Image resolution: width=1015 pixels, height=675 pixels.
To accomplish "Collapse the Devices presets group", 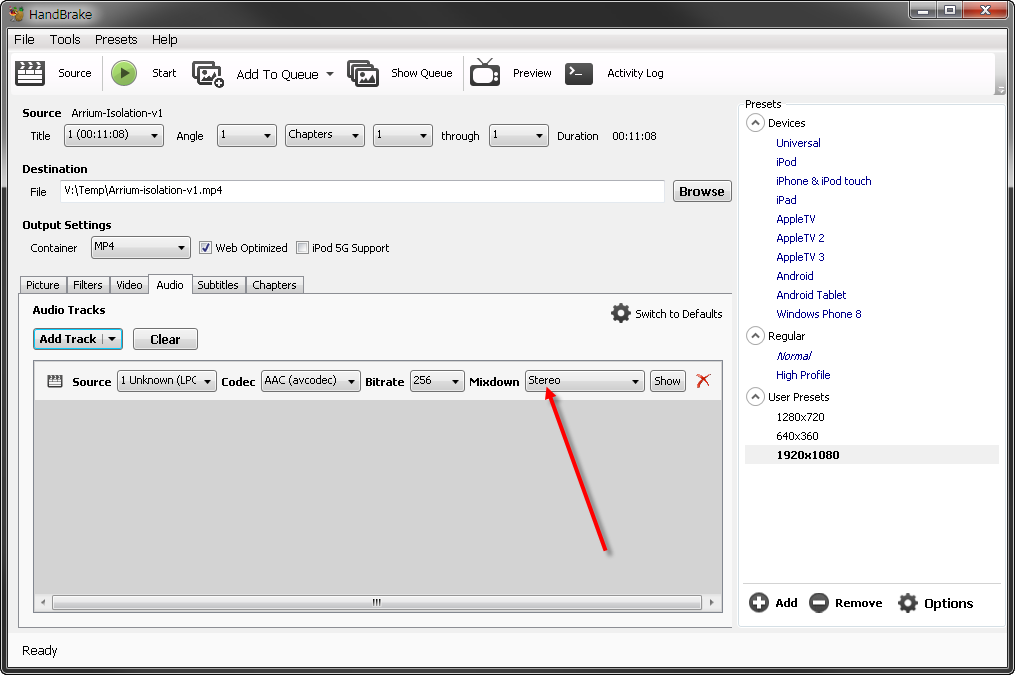I will [x=755, y=123].
